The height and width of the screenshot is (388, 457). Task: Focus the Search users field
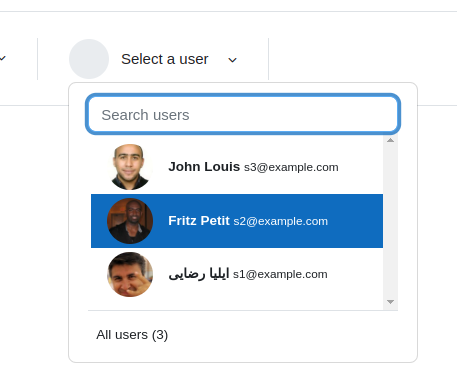point(243,115)
